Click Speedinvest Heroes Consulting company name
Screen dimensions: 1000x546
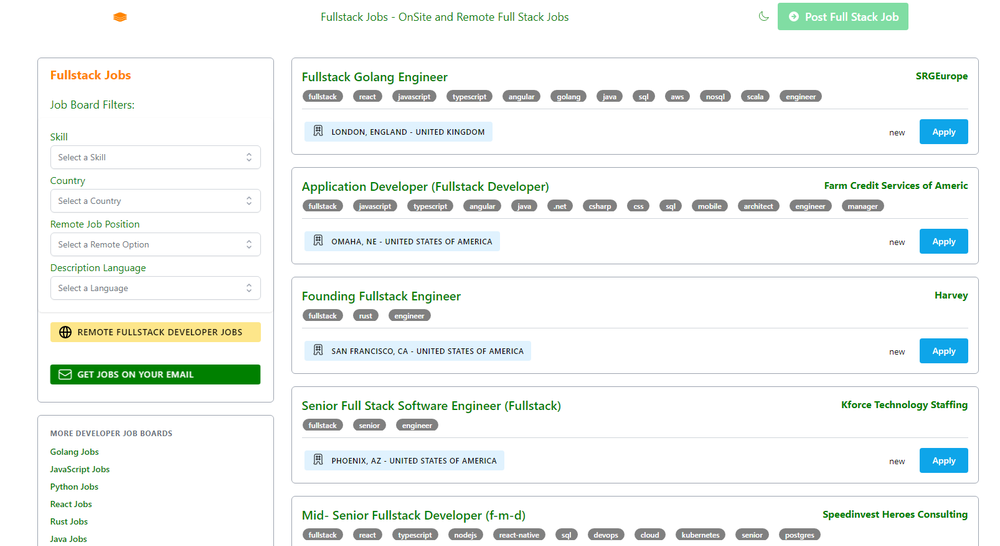[x=895, y=515]
